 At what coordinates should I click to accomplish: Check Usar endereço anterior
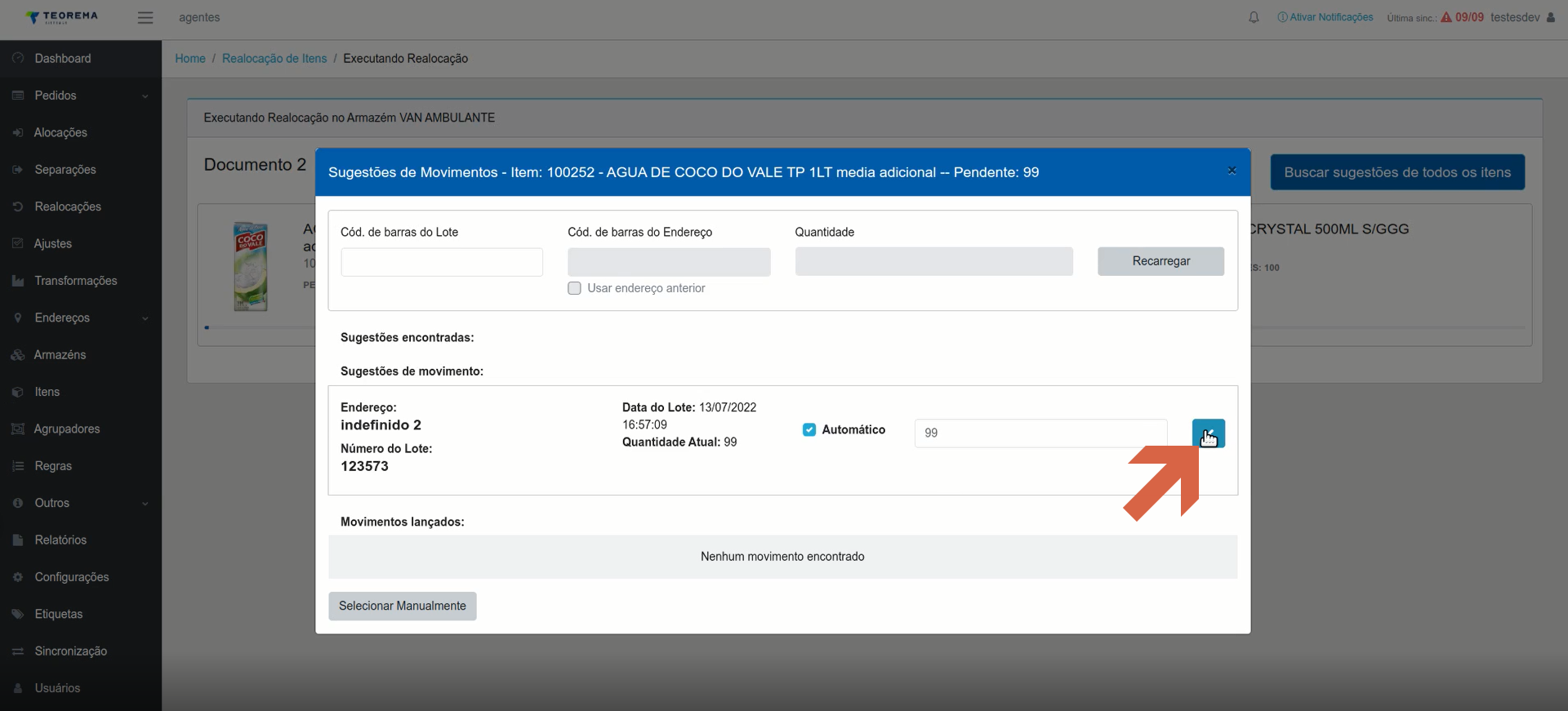pyautogui.click(x=574, y=288)
